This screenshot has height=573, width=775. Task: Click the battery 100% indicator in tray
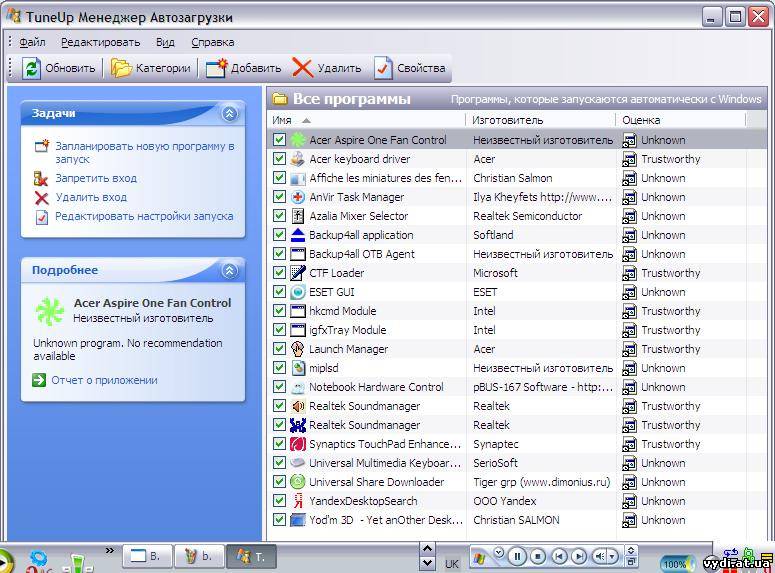[x=675, y=564]
